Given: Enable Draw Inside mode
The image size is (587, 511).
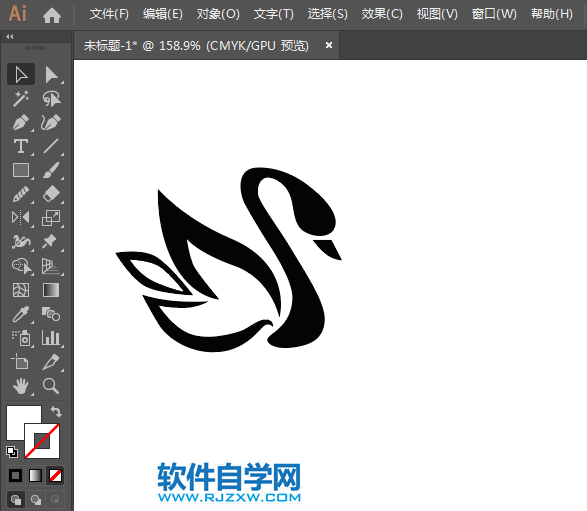Looking at the screenshot, I should coord(55,499).
